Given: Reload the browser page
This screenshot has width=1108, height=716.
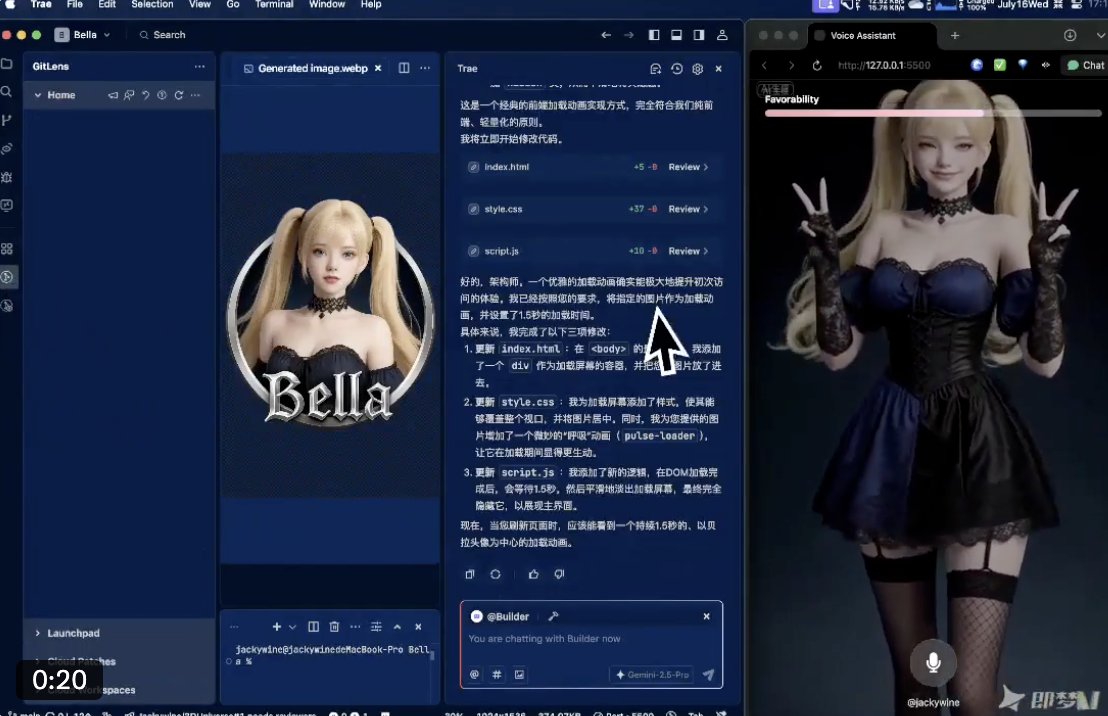Looking at the screenshot, I should coord(817,65).
